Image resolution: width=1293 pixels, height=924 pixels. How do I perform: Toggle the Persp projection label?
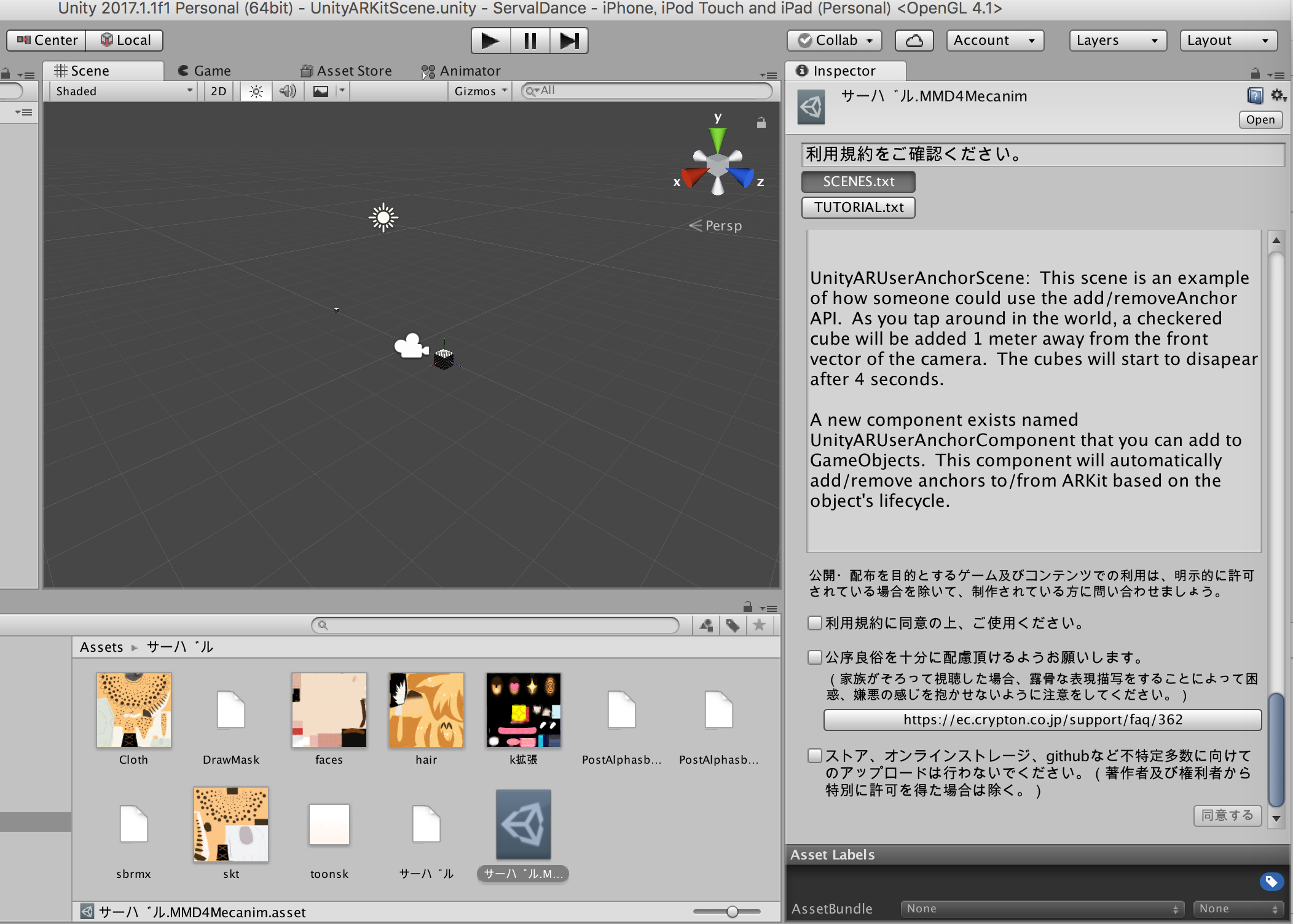coord(716,225)
